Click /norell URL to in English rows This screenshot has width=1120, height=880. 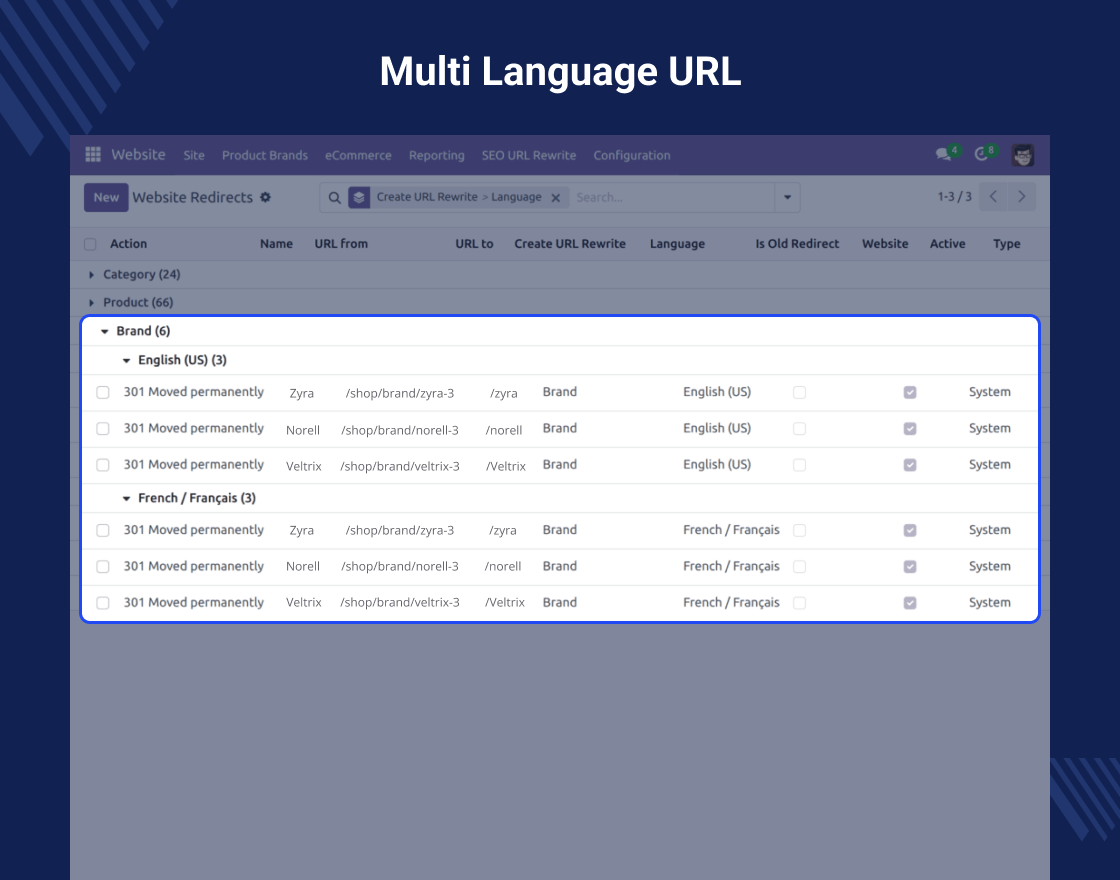click(504, 430)
